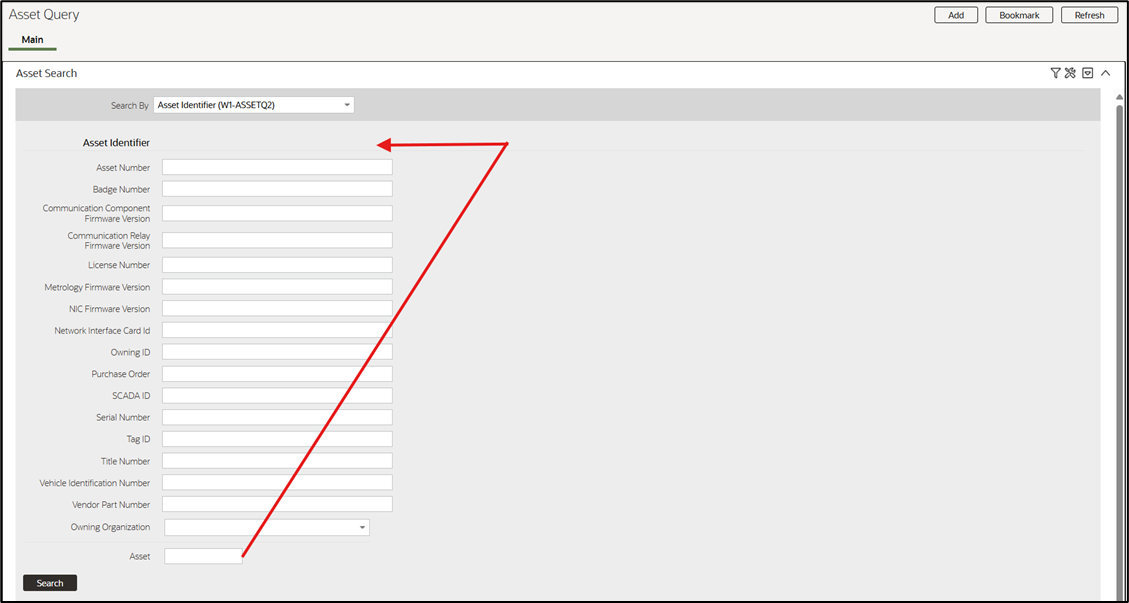Click the scrollbar up arrow
Image resolution: width=1129 pixels, height=603 pixels.
(x=1119, y=97)
